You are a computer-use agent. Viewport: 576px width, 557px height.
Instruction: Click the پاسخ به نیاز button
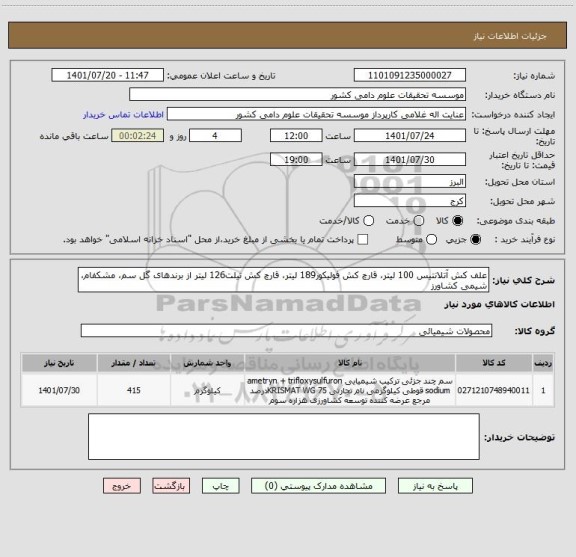(435, 486)
